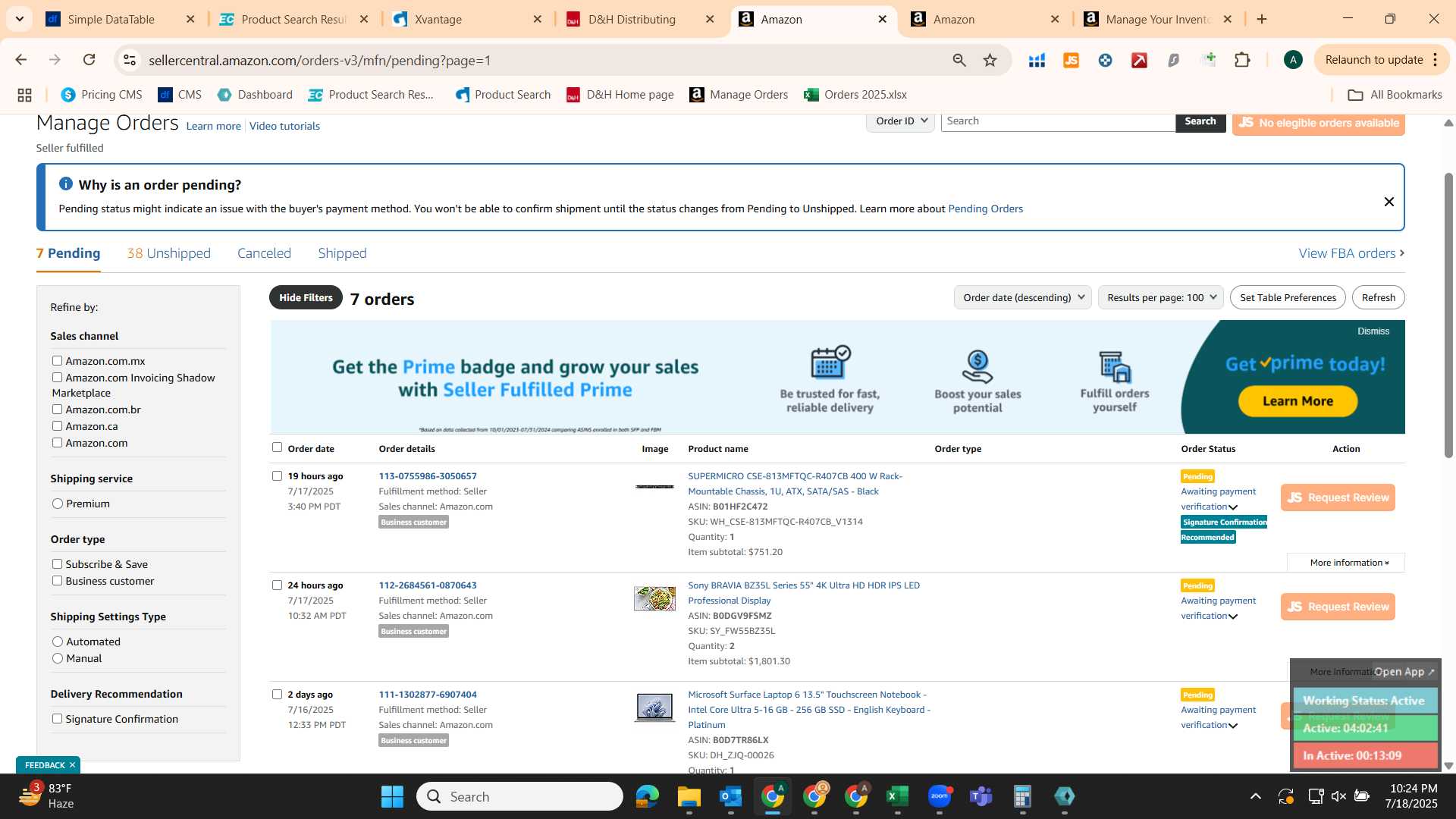Open the Order ID search type dropdown
This screenshot has width=1456, height=819.
pos(900,121)
